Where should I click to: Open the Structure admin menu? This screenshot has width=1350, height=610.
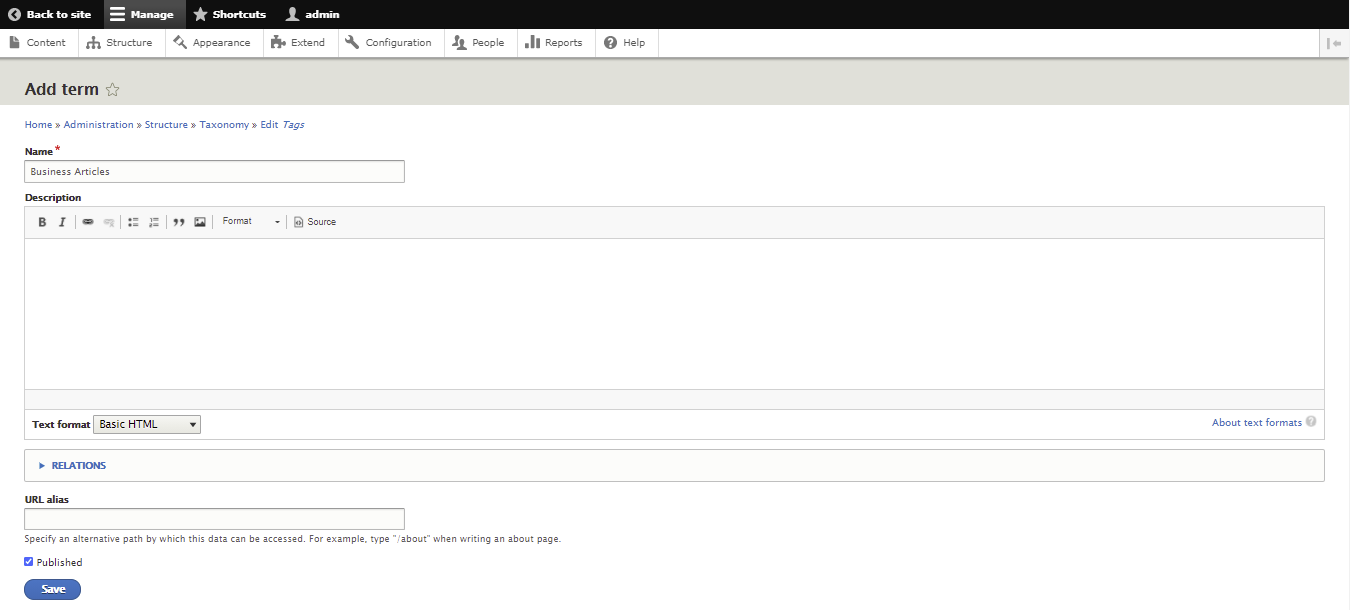click(x=120, y=43)
